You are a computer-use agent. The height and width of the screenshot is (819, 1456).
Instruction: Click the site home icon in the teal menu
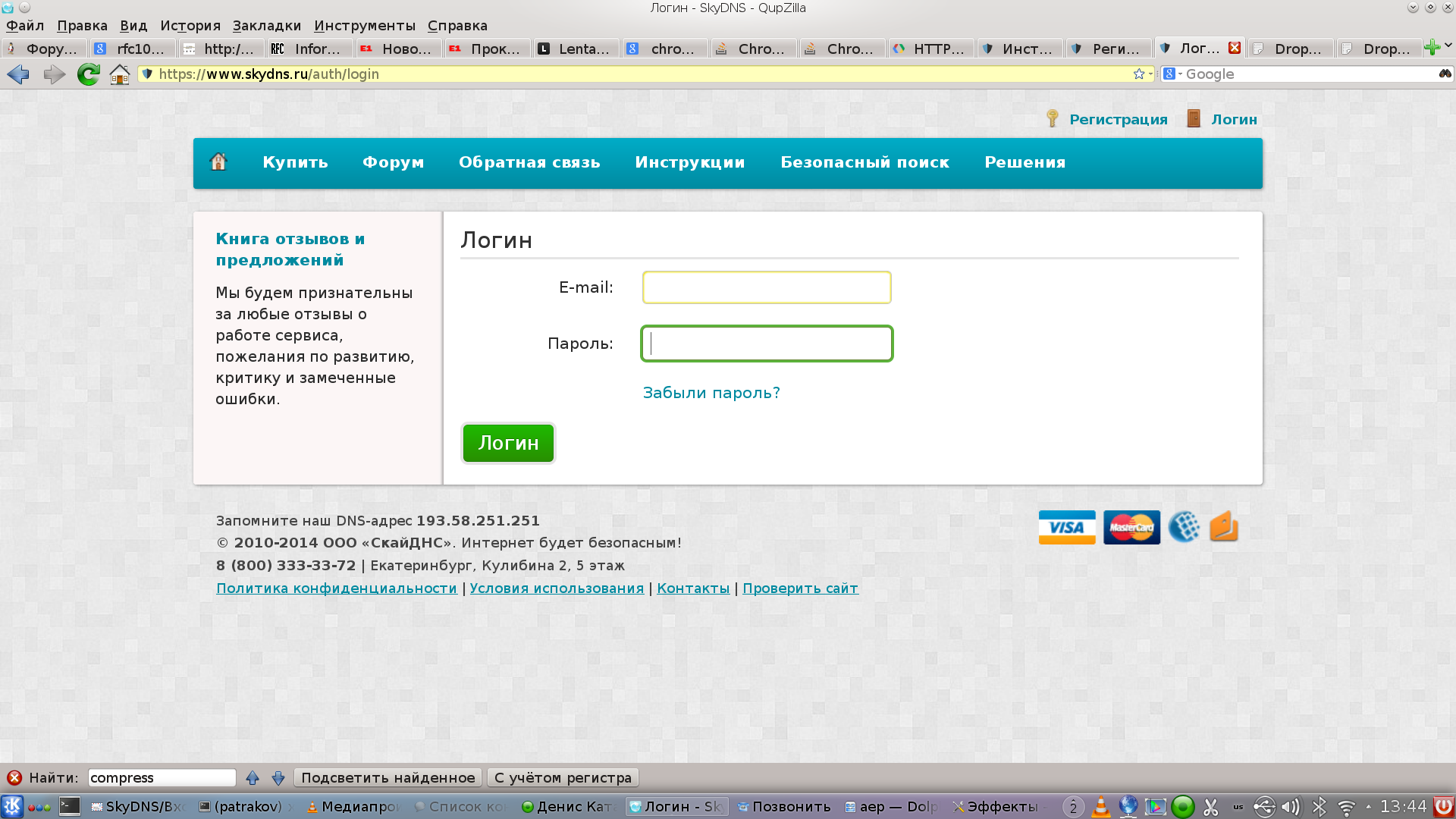click(218, 162)
